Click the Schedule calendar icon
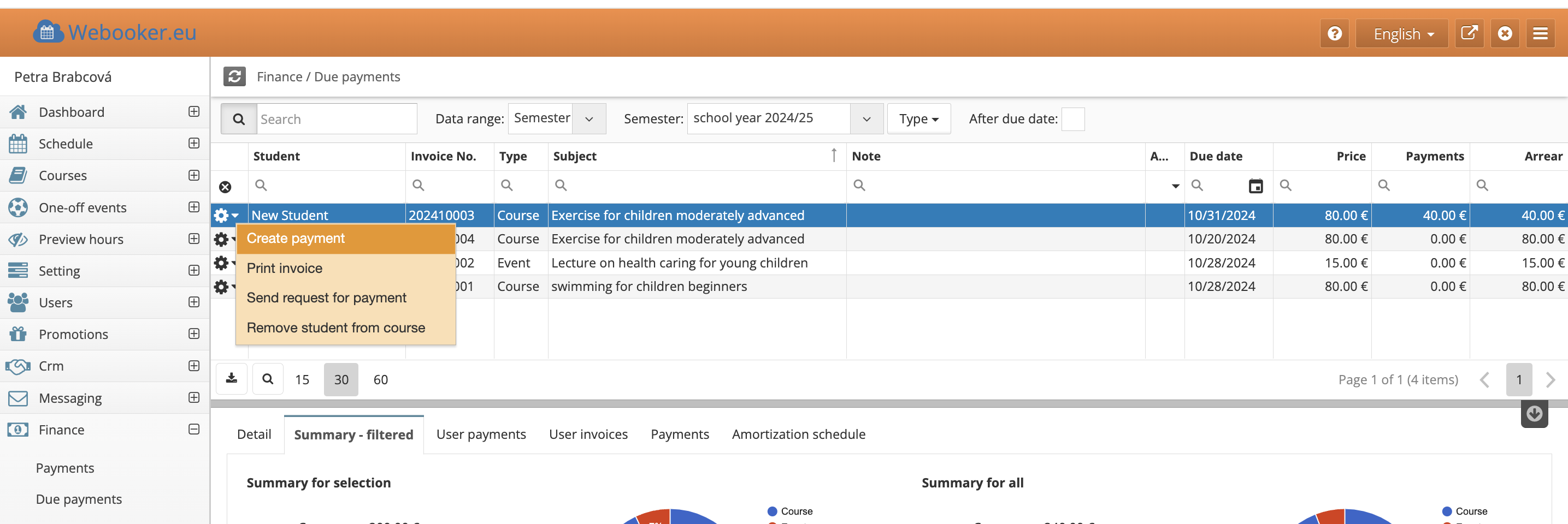 [x=17, y=144]
